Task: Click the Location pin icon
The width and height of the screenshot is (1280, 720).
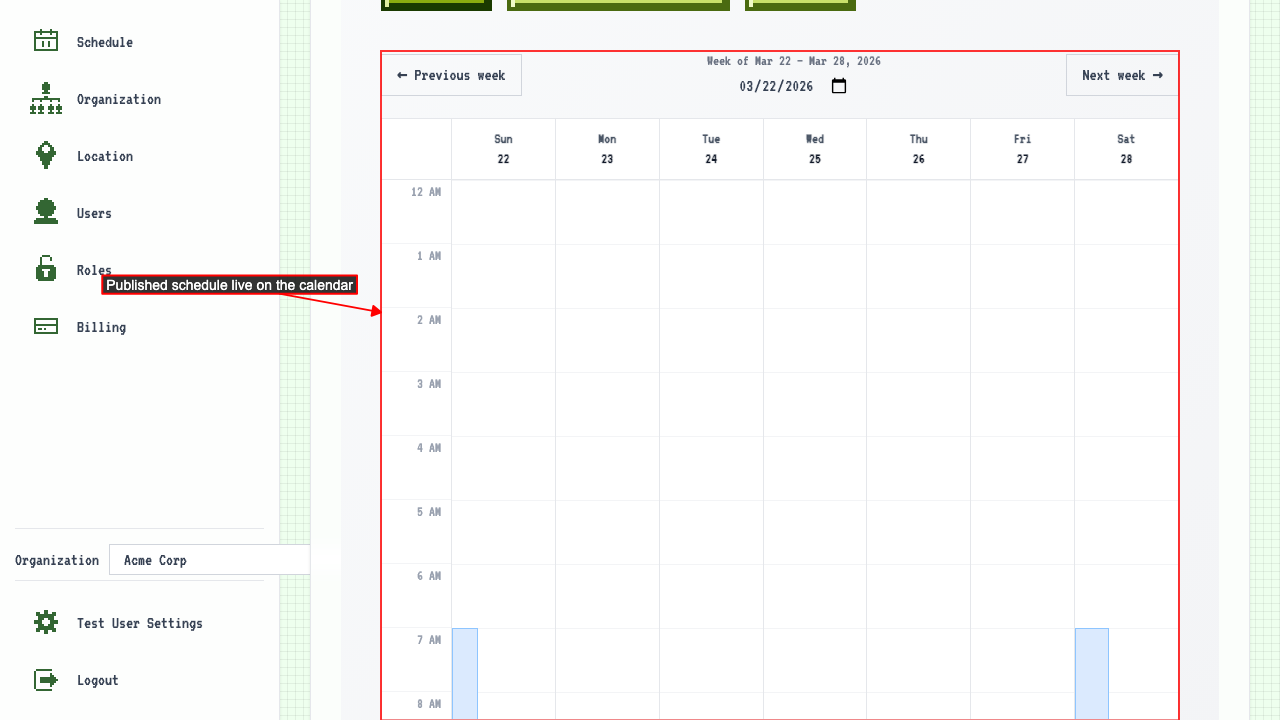Action: (46, 155)
